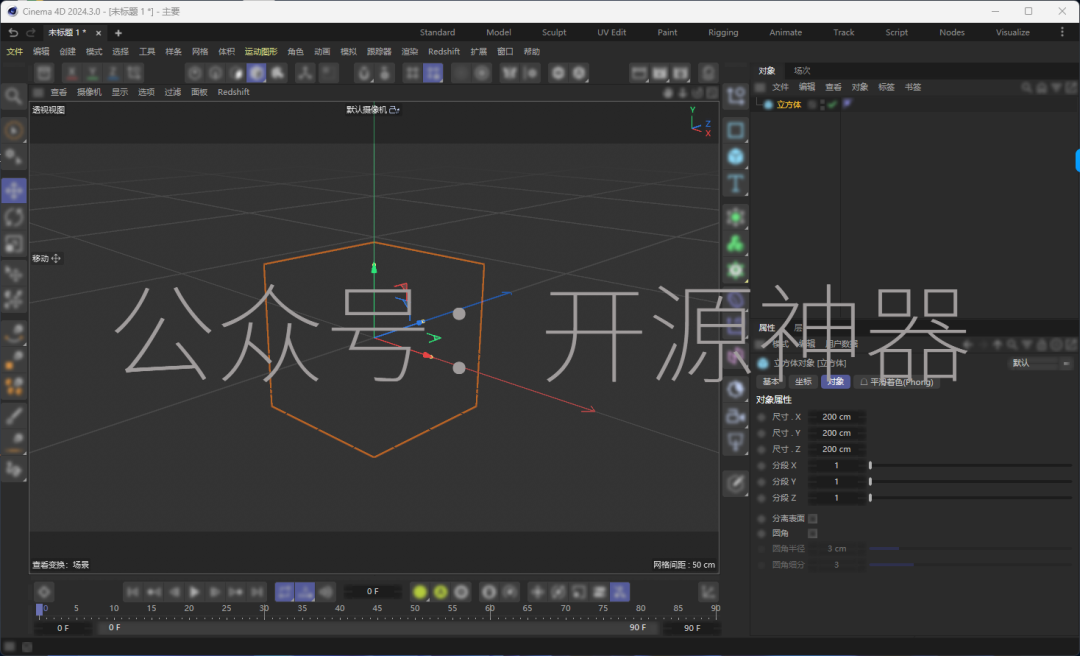Open the 摄像机 menu in the viewport bar
Viewport: 1080px width, 656px height.
(x=90, y=92)
